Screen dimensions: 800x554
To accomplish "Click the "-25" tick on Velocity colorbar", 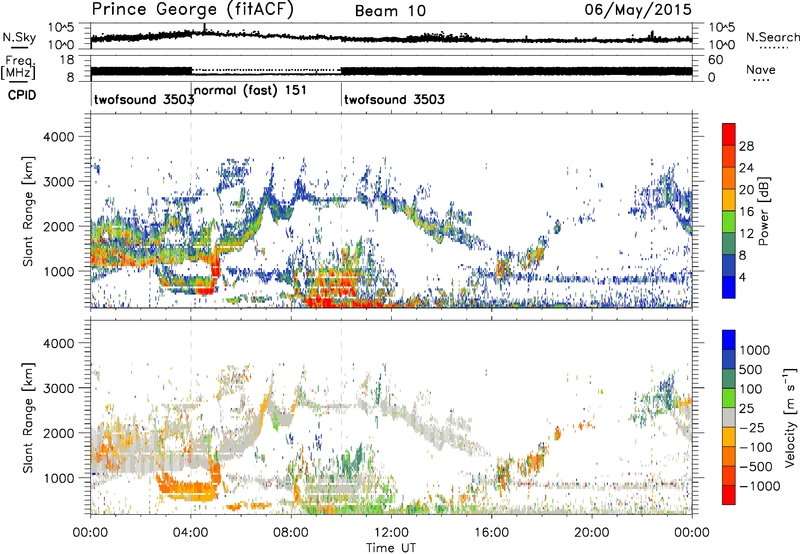I will [x=752, y=428].
